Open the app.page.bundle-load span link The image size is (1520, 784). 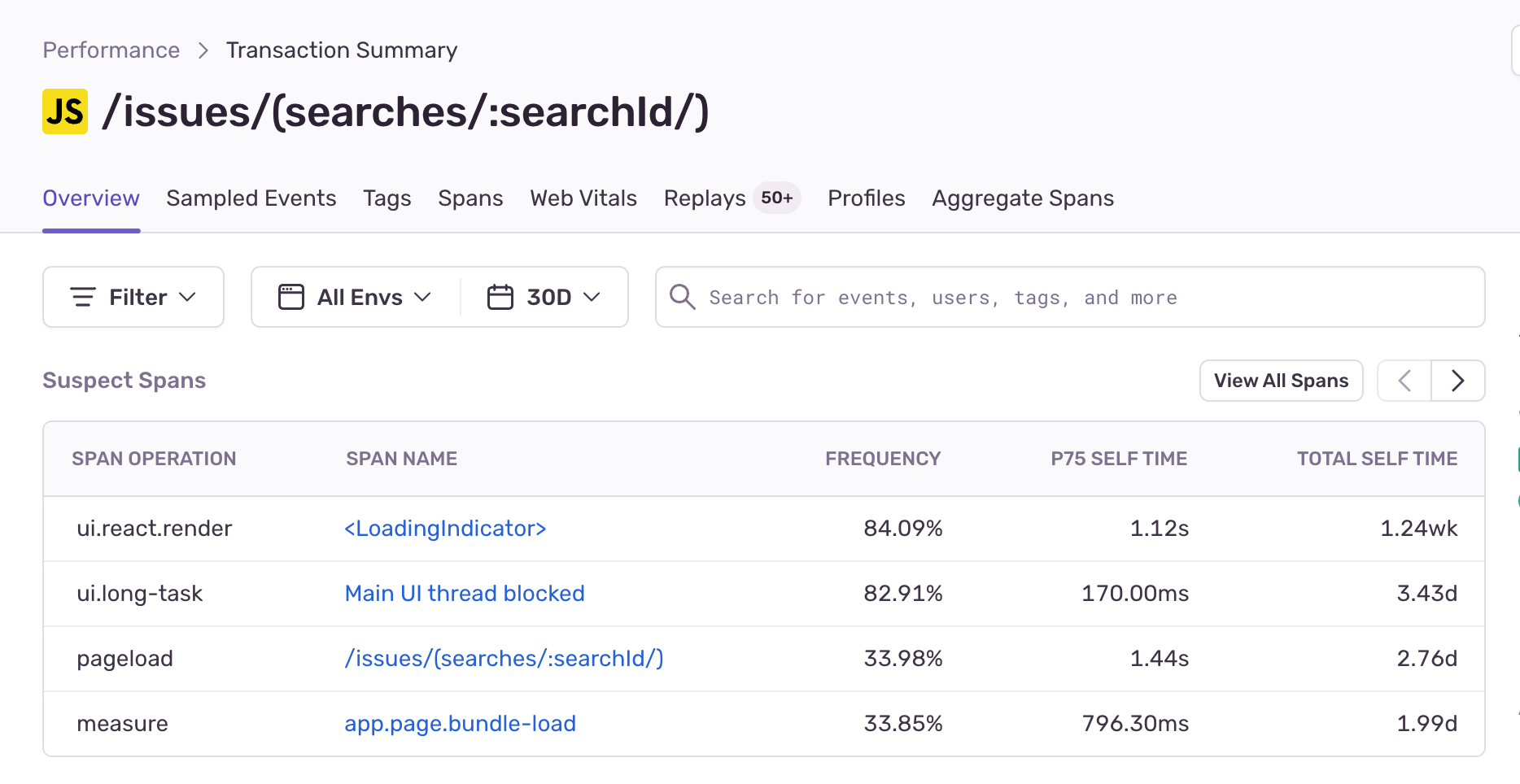461,724
